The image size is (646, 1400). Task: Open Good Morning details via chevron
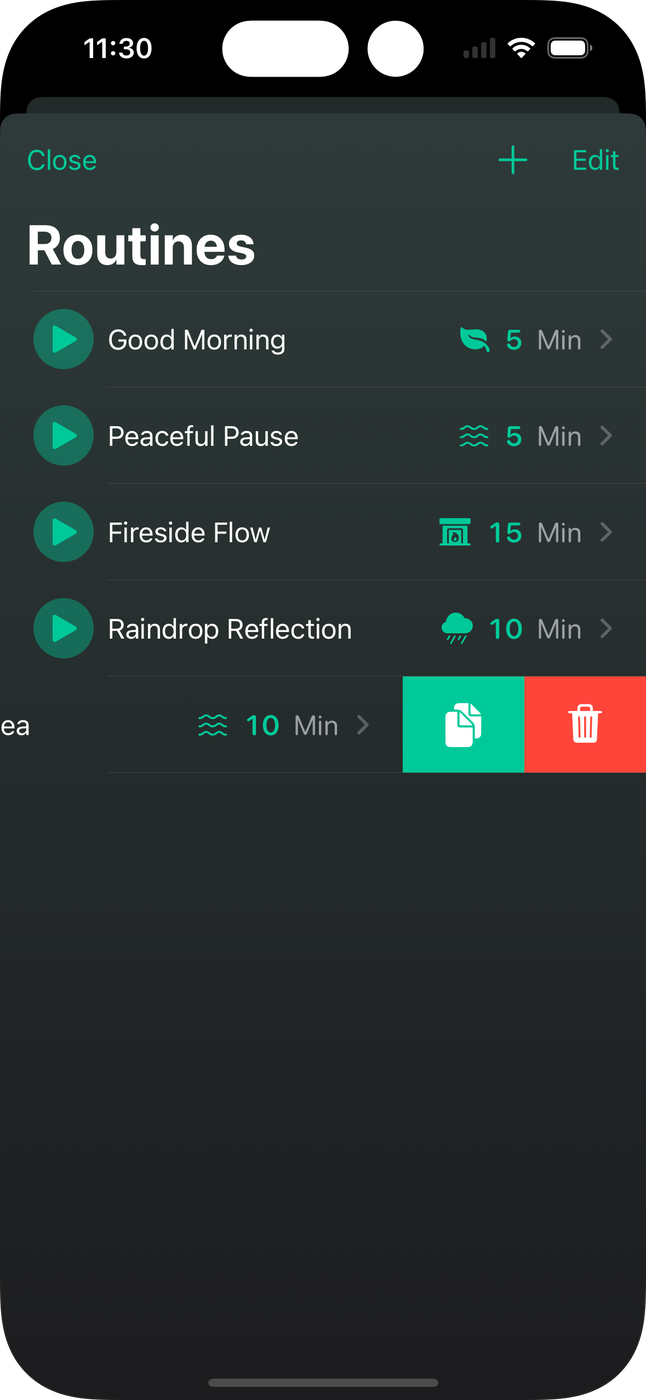[x=606, y=340]
